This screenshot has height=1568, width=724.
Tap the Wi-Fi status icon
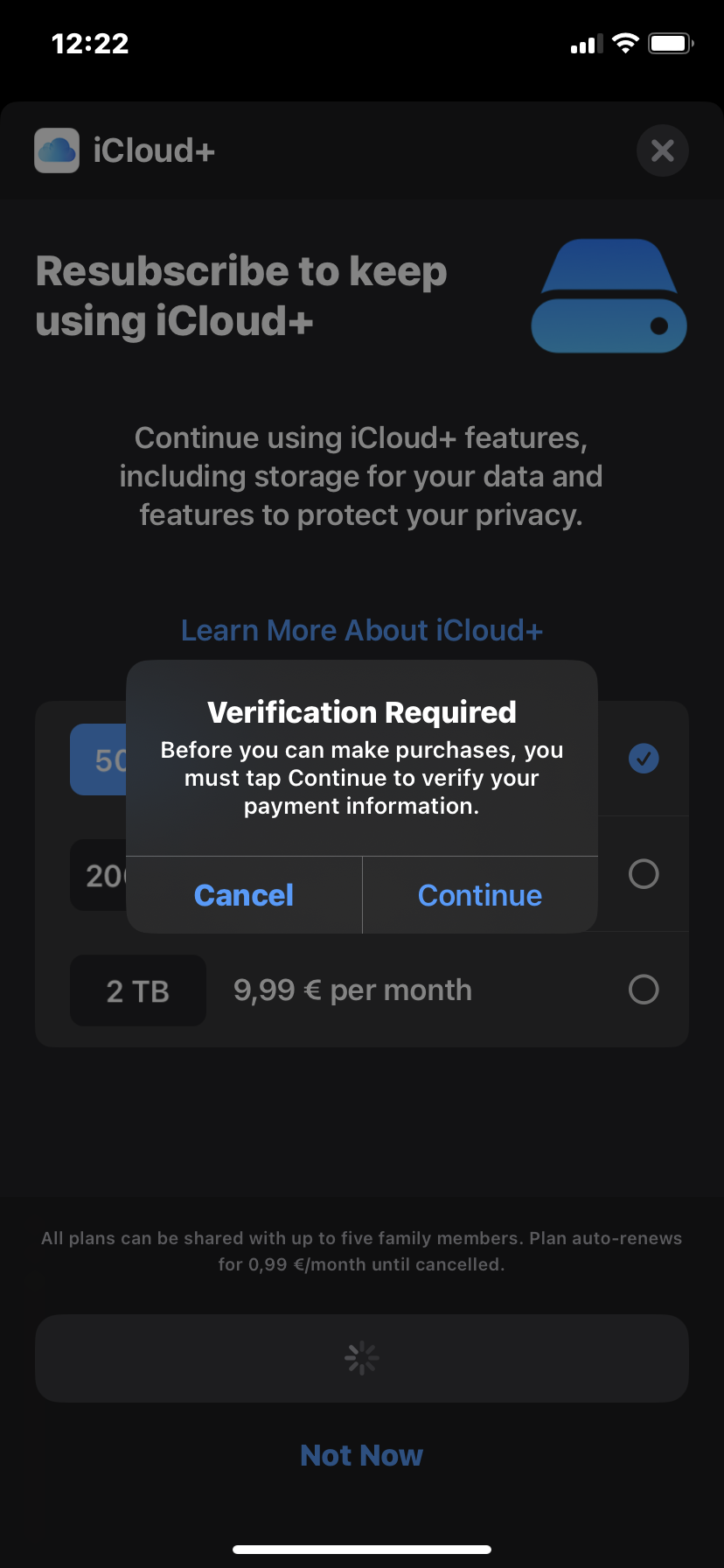[625, 44]
